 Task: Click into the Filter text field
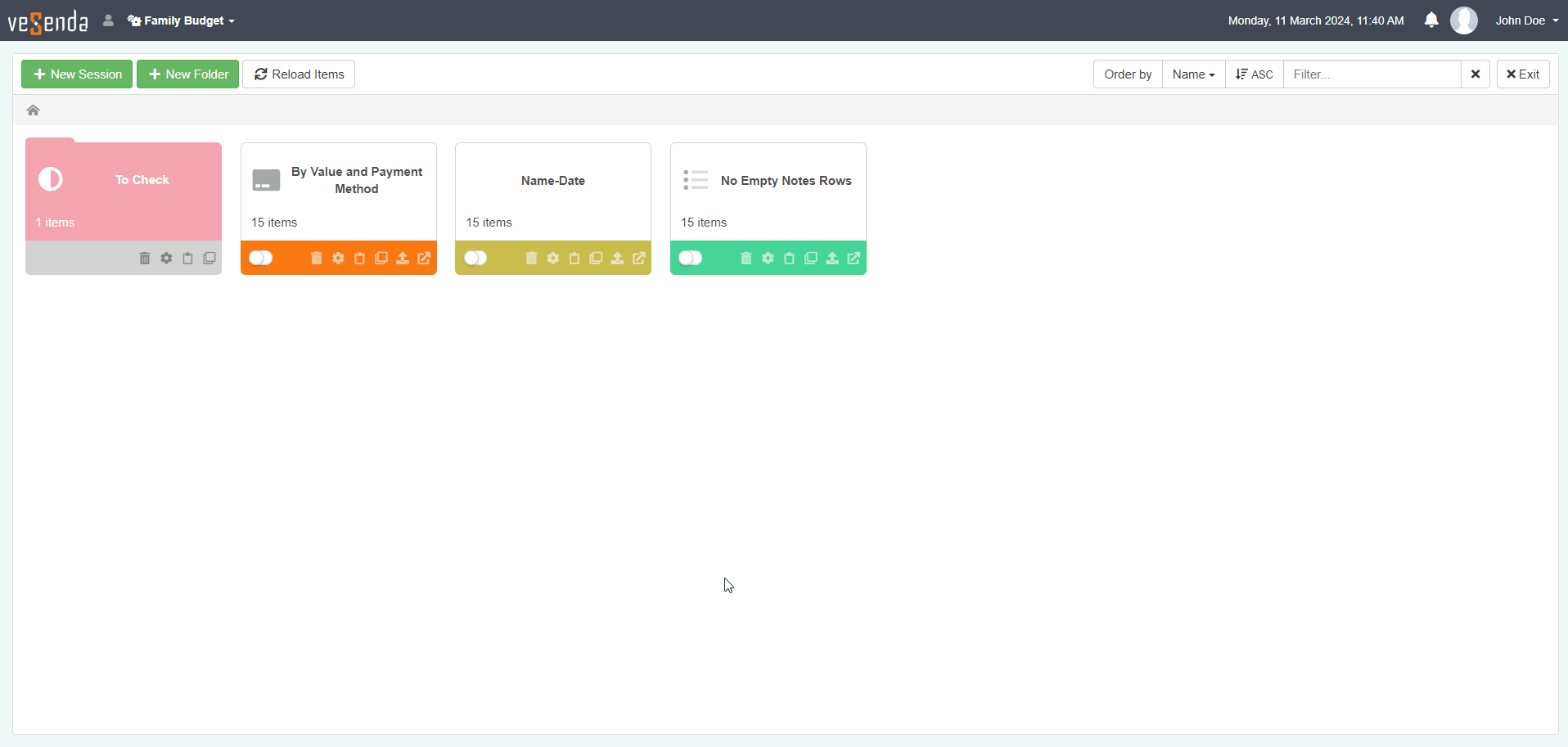[1372, 74]
